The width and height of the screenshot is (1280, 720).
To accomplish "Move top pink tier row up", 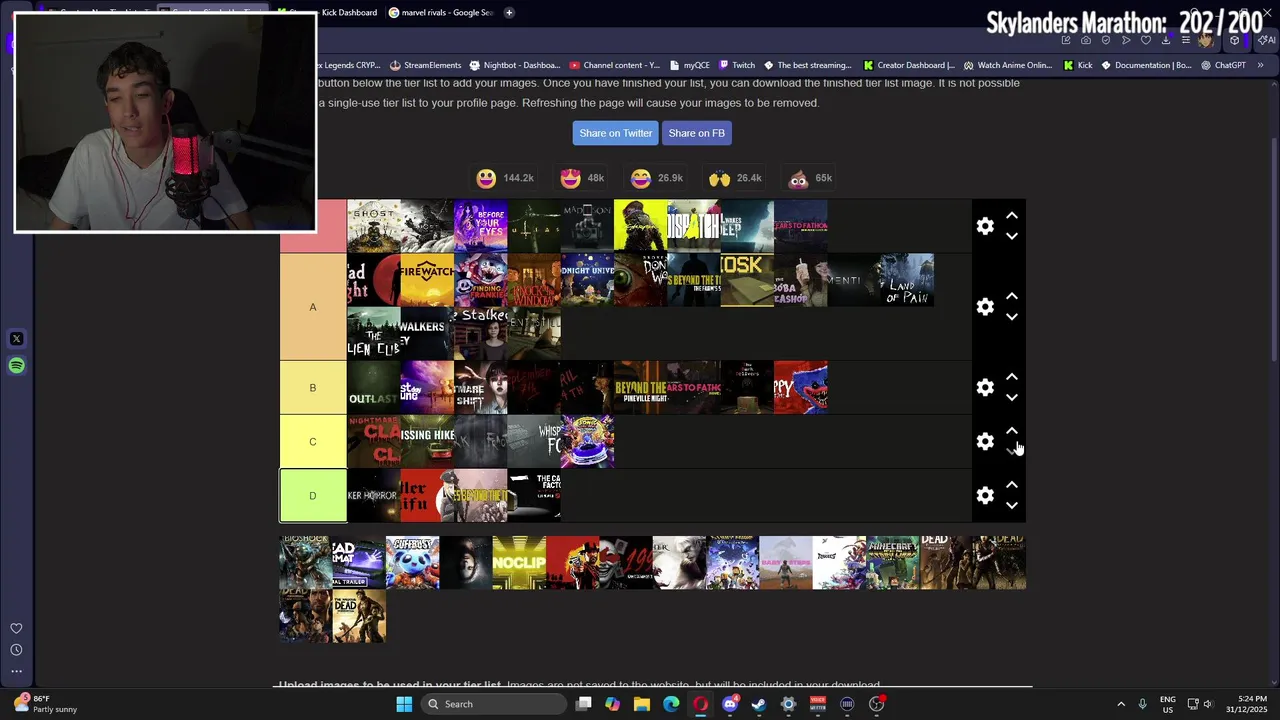I will point(1012,216).
